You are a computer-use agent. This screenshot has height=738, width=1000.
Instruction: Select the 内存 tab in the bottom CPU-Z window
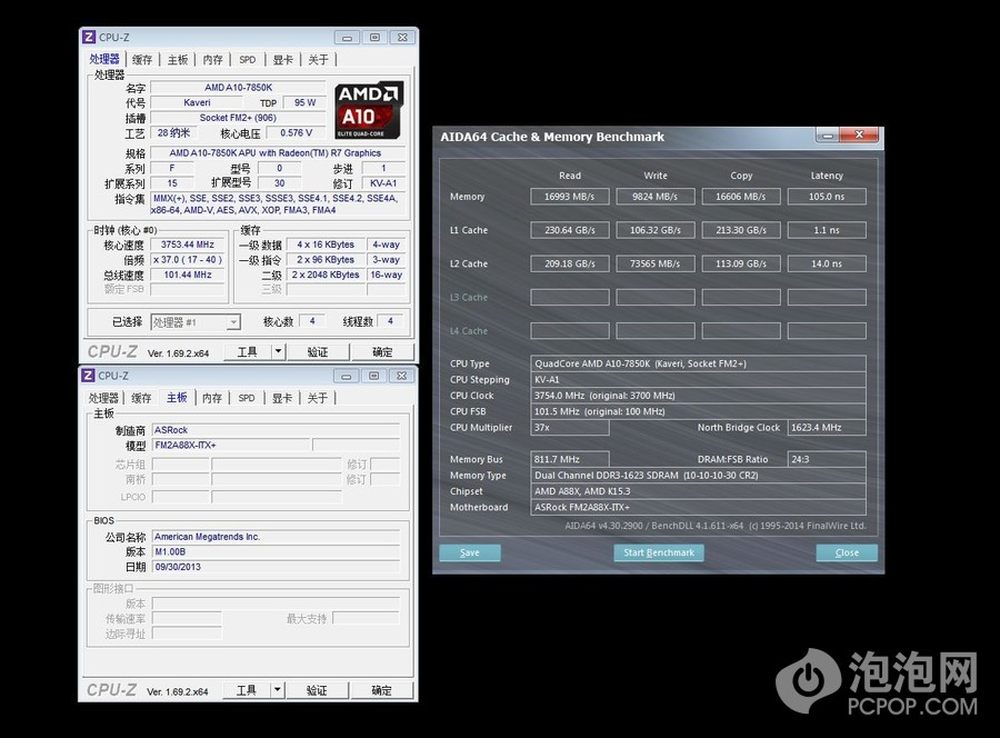click(212, 398)
